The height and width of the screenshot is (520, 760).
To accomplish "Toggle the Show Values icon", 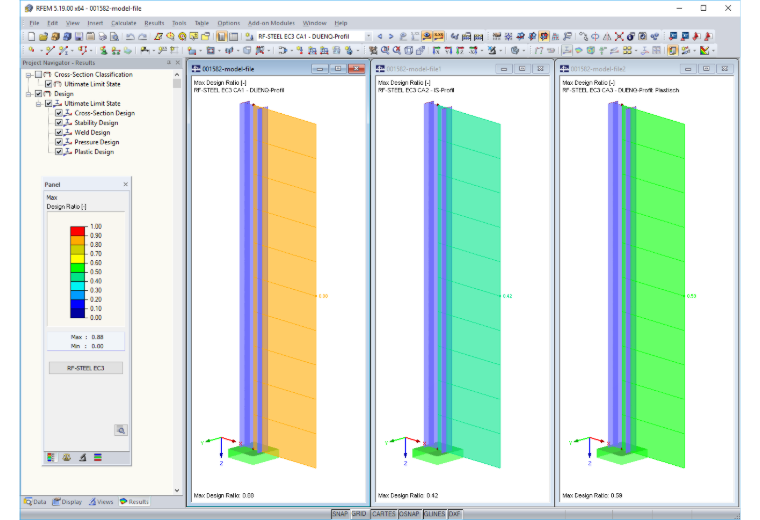I will (x=439, y=36).
